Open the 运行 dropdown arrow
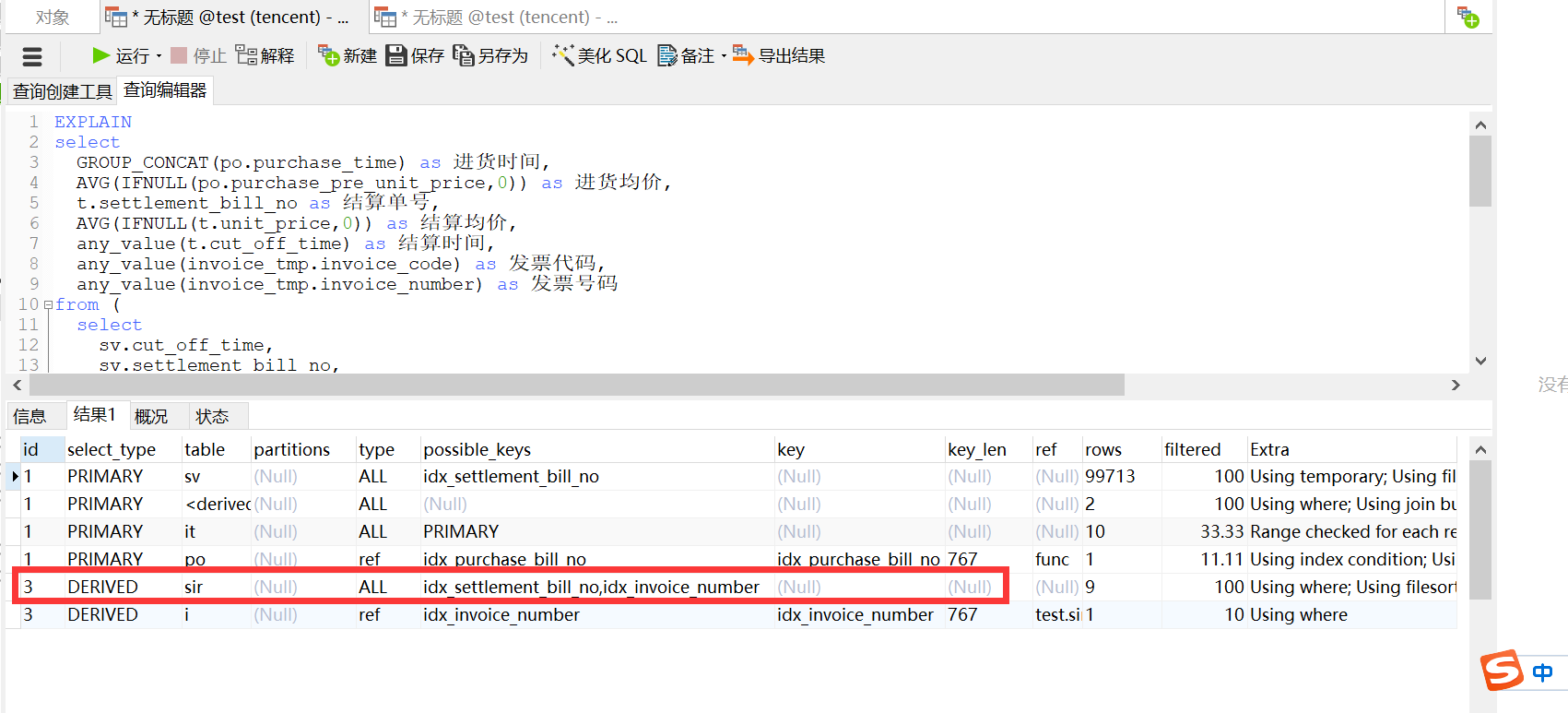 (x=159, y=56)
